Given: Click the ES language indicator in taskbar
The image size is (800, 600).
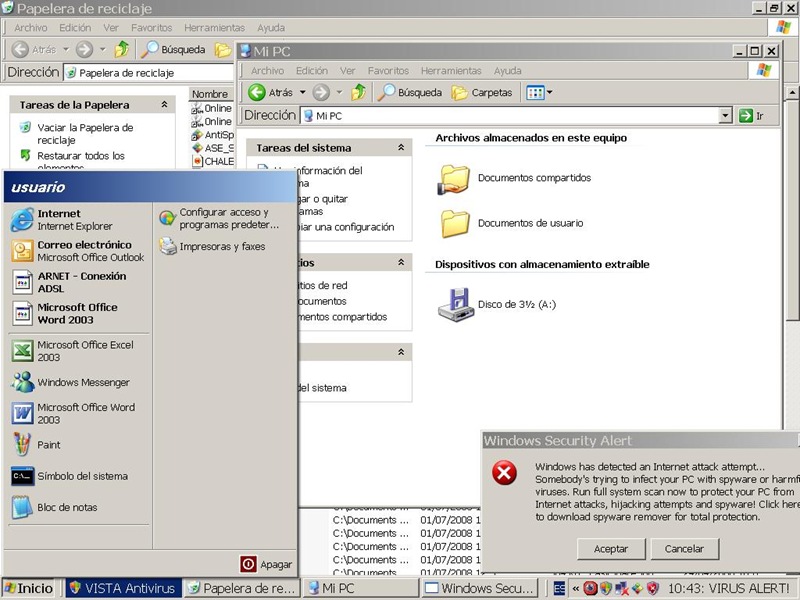Looking at the screenshot, I should pos(559,589).
